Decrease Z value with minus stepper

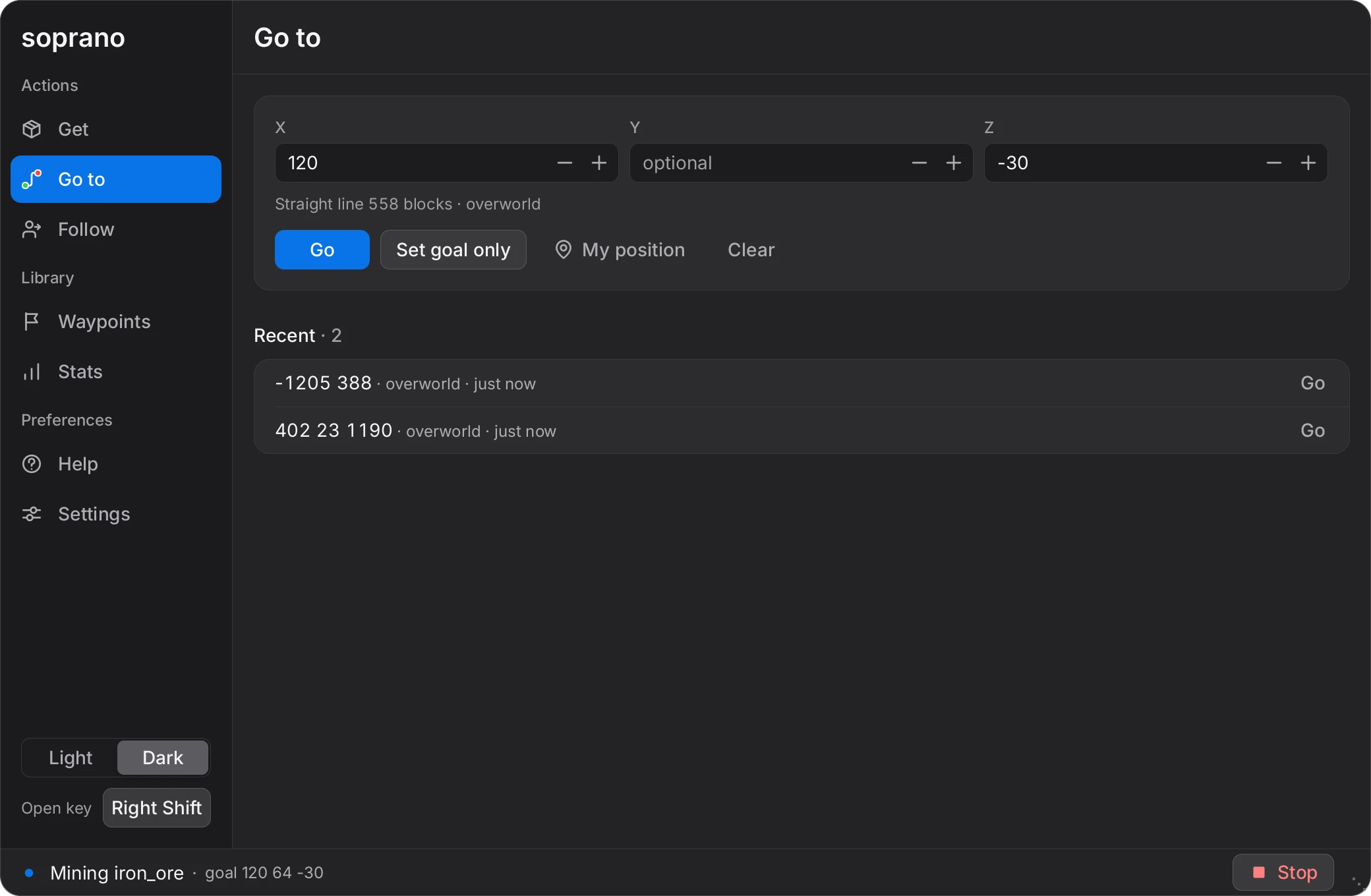point(1274,163)
